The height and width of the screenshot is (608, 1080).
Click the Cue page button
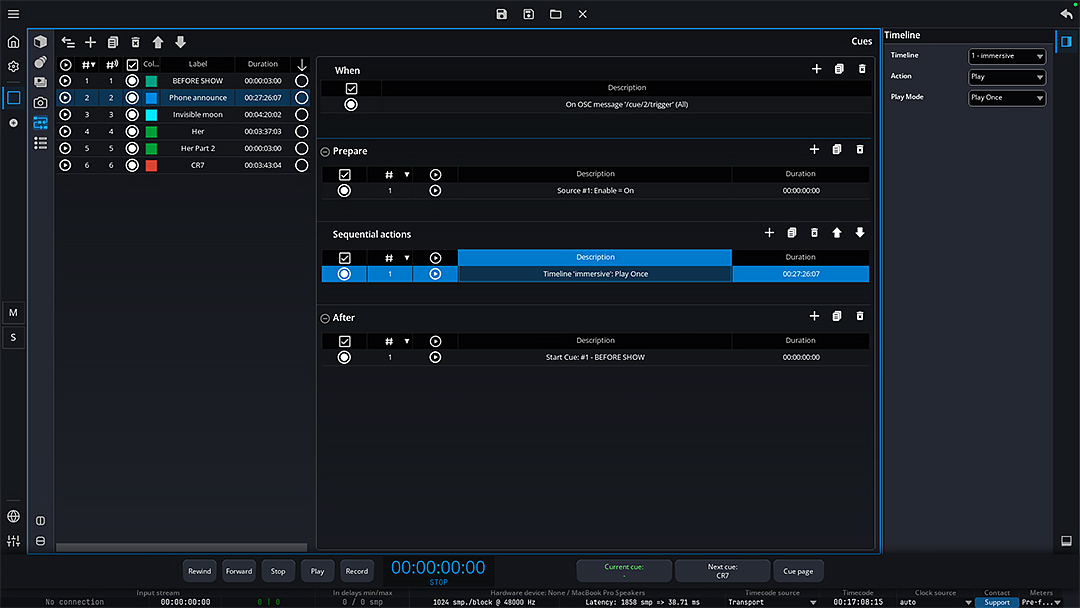tap(798, 571)
